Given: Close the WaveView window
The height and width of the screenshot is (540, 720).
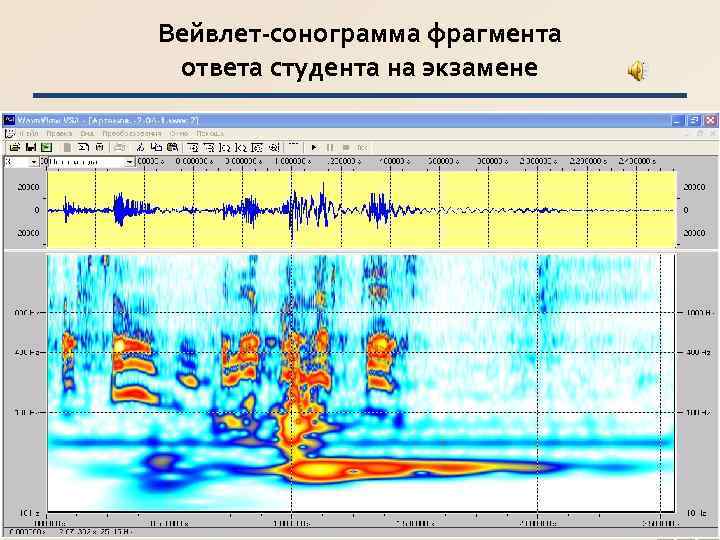Looking at the screenshot, I should [710, 120].
